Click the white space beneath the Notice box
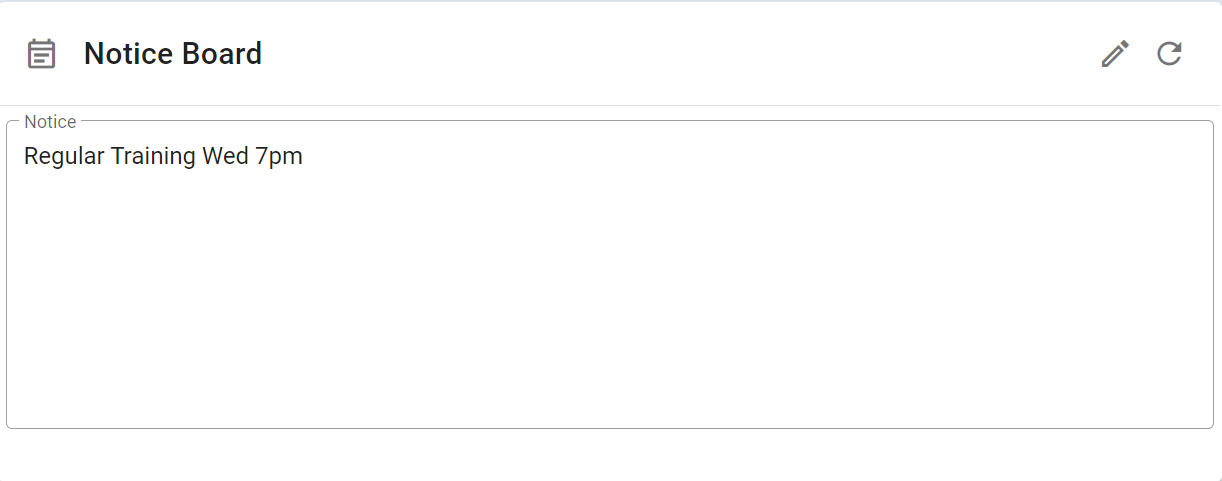 point(610,456)
